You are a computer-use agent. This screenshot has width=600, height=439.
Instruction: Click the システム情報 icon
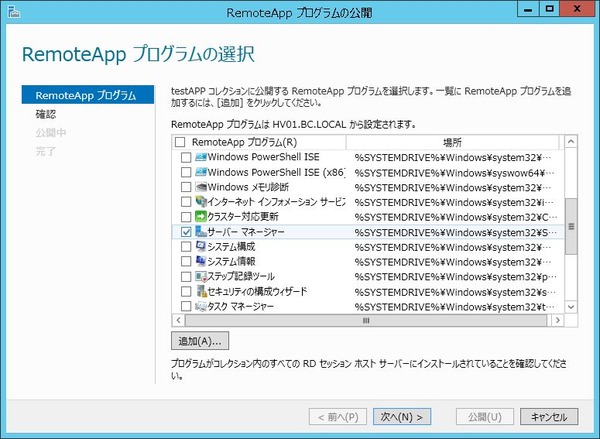point(201,261)
